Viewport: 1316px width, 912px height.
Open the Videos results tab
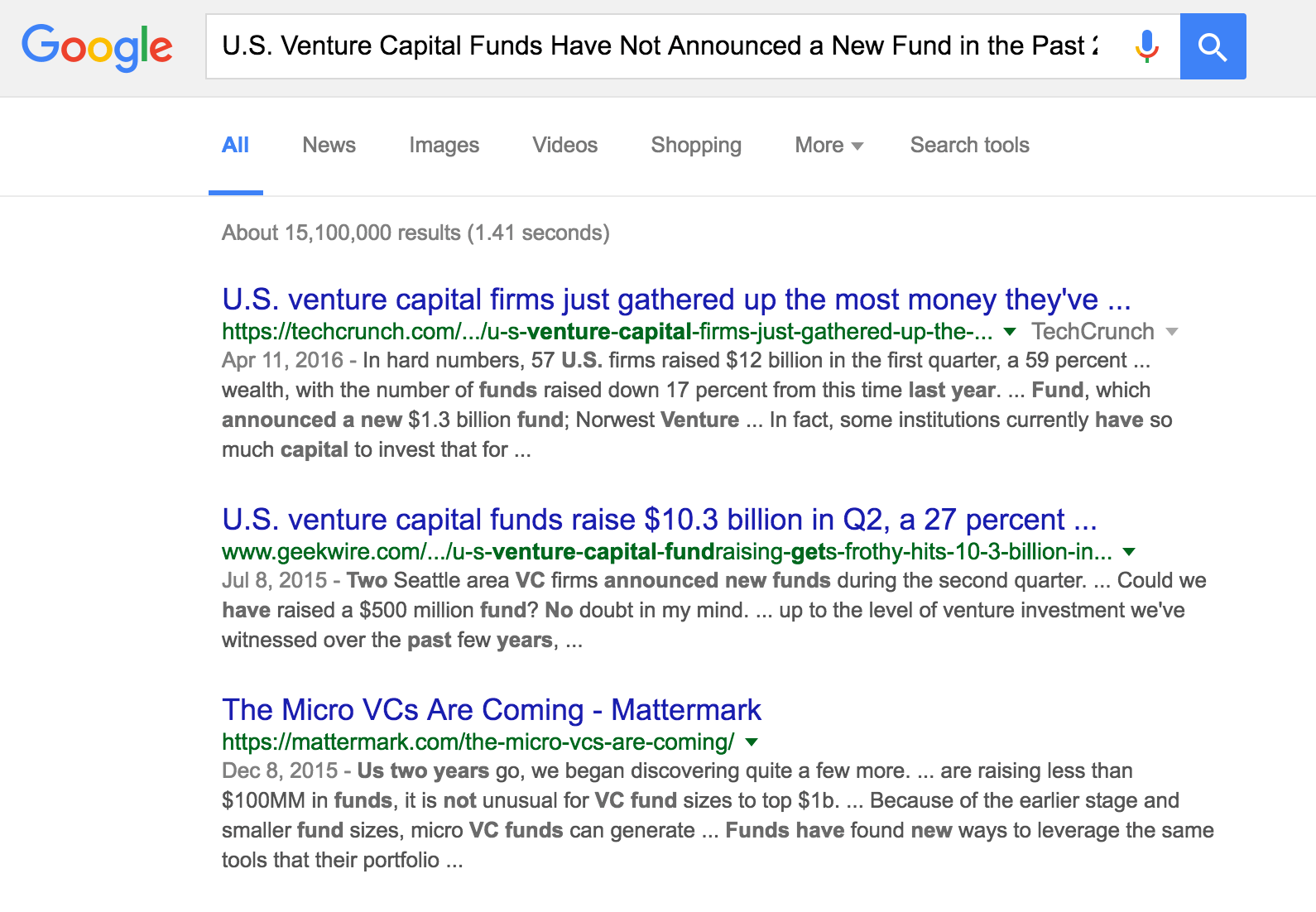(x=564, y=145)
